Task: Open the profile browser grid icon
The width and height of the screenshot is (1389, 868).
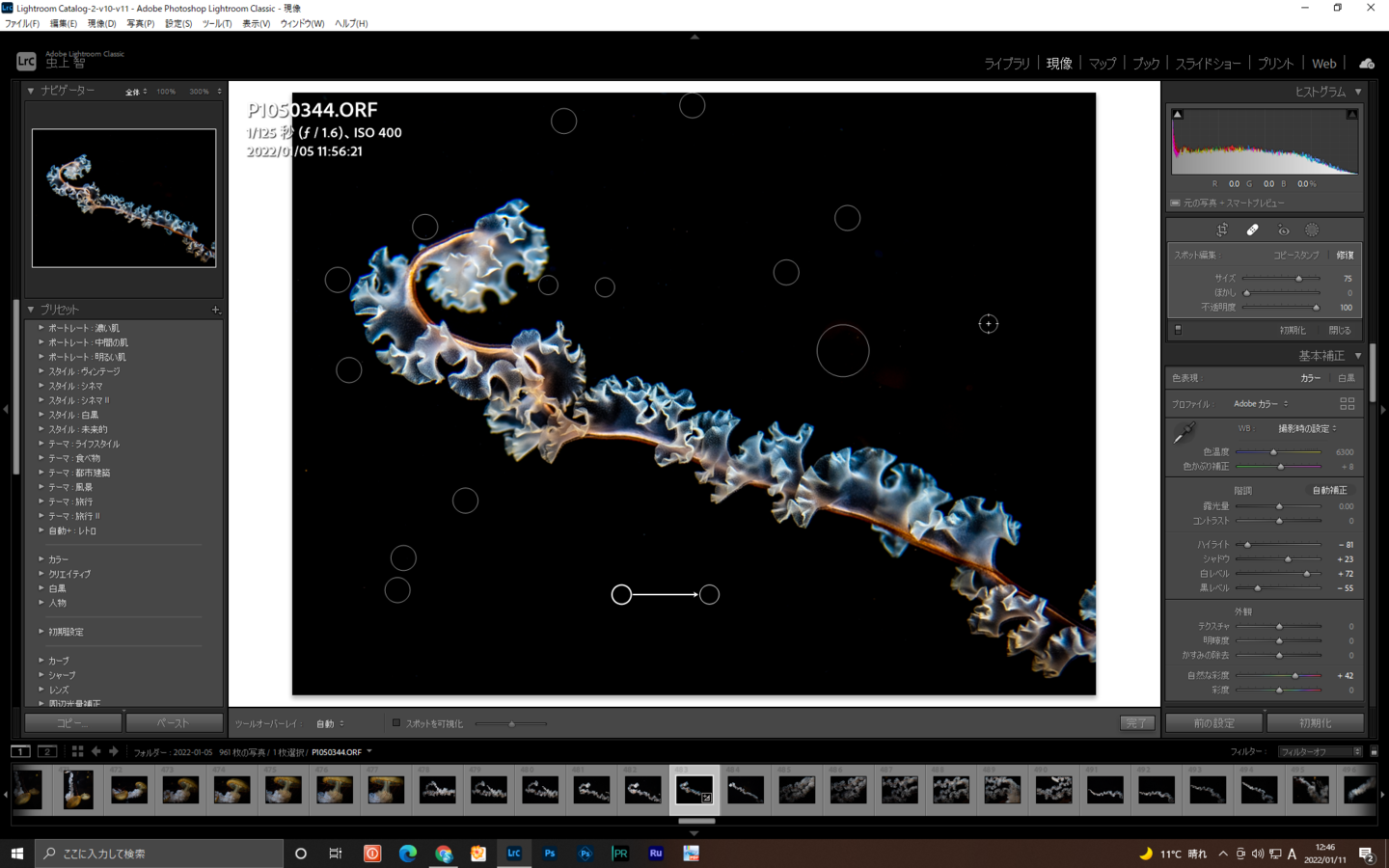Action: click(x=1347, y=404)
